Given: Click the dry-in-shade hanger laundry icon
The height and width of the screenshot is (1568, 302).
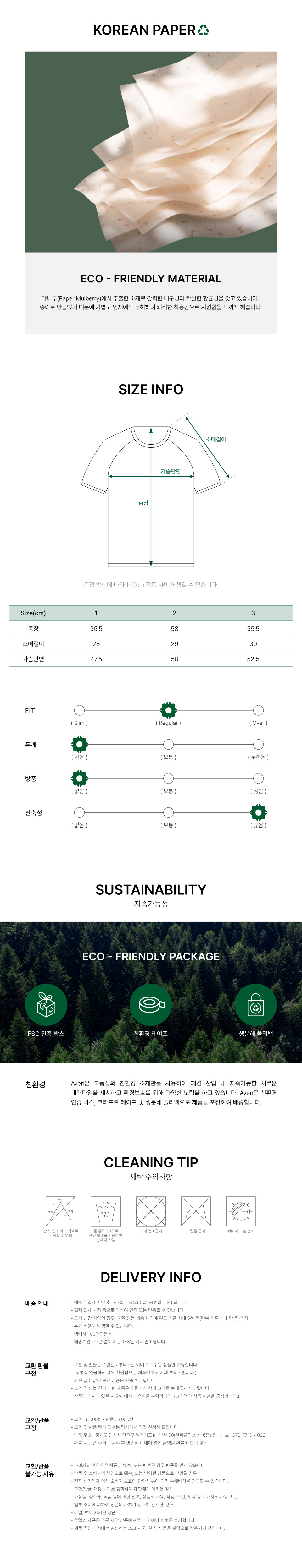Looking at the screenshot, I should [241, 1211].
